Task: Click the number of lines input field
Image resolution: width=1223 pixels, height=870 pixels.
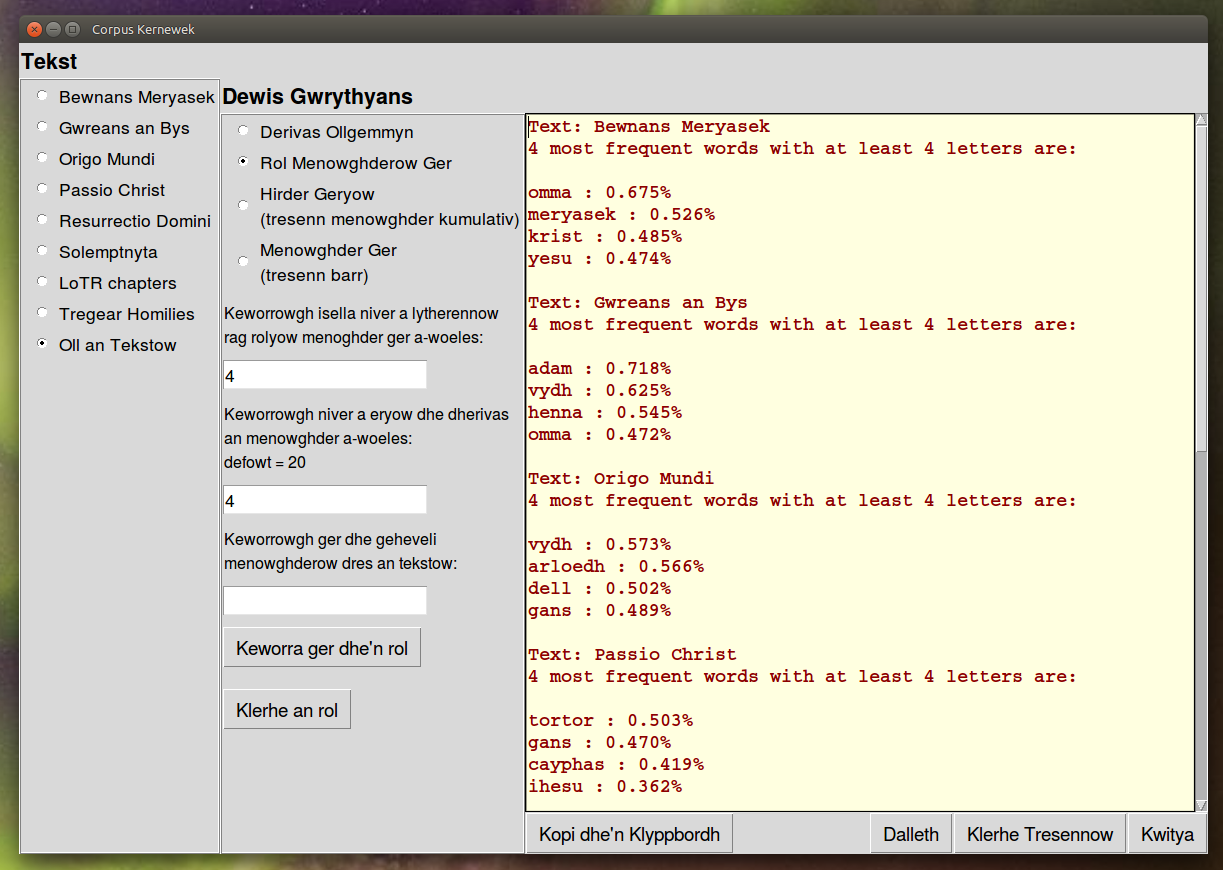Action: [325, 500]
